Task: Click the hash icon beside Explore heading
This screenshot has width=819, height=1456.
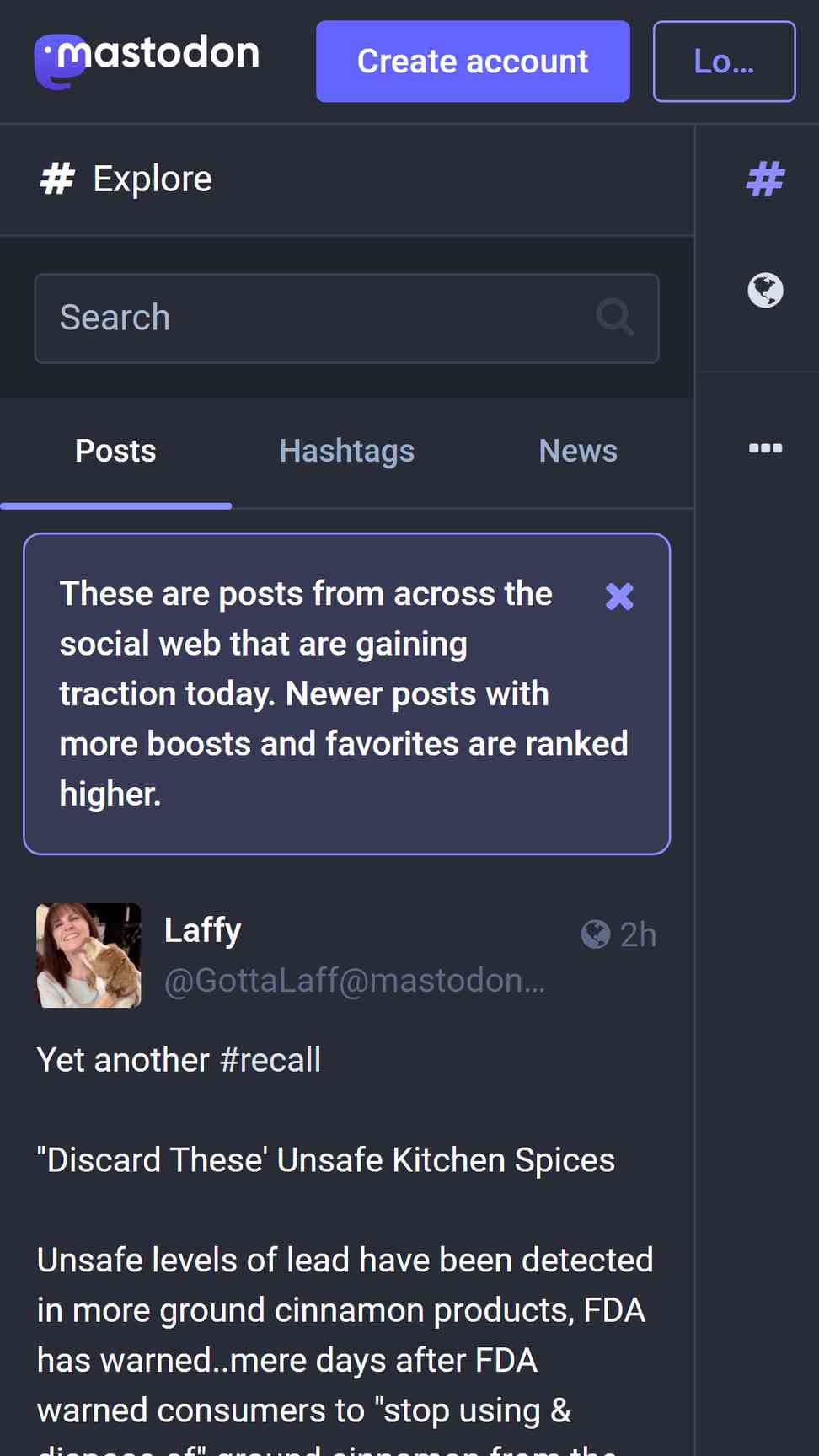Action: pos(57,179)
